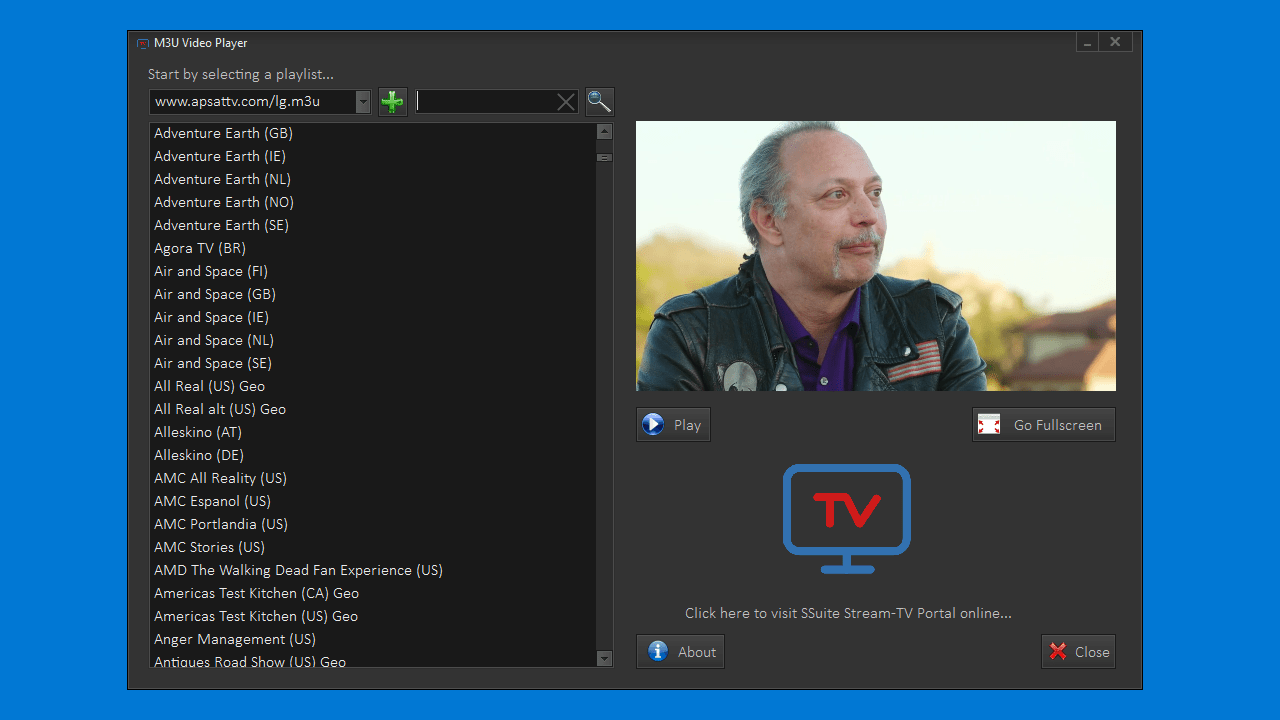This screenshot has height=720, width=1280.
Task: Open the About dialog
Action: (680, 651)
